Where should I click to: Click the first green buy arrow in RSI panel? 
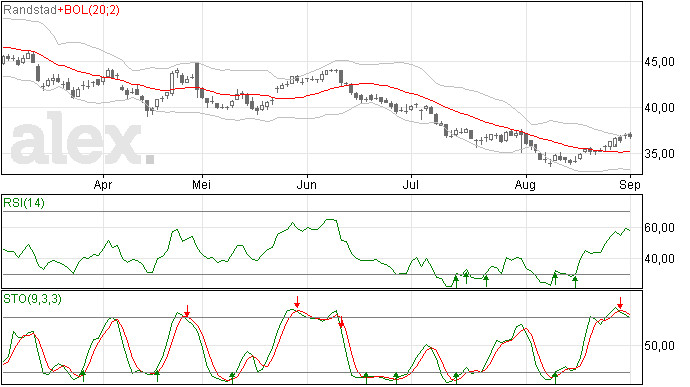point(456,281)
